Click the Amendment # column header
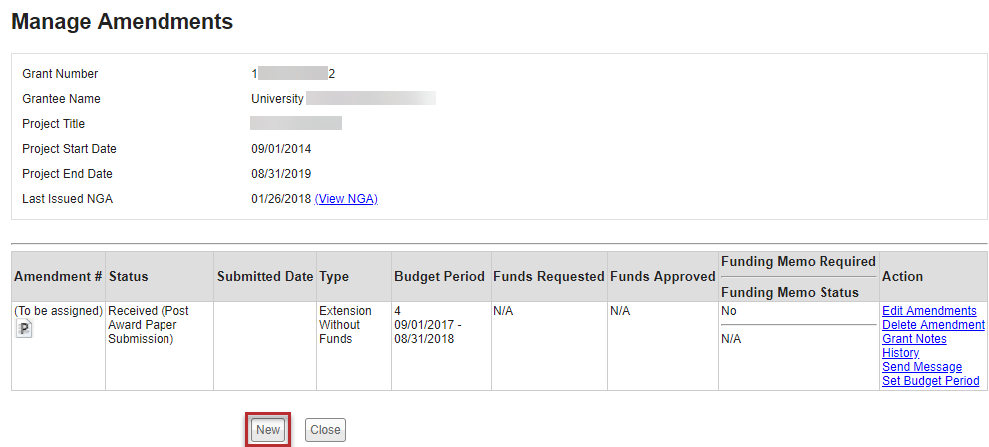 [58, 276]
